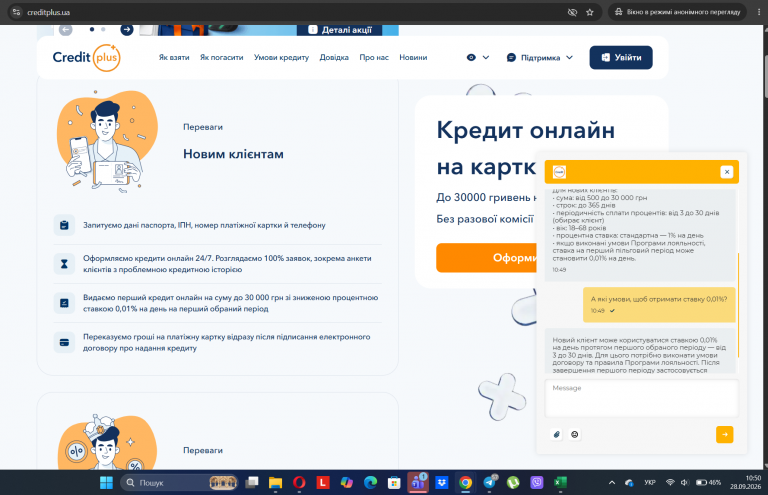Open File Explorer from taskbar
This screenshot has height=495, width=768.
click(275, 483)
